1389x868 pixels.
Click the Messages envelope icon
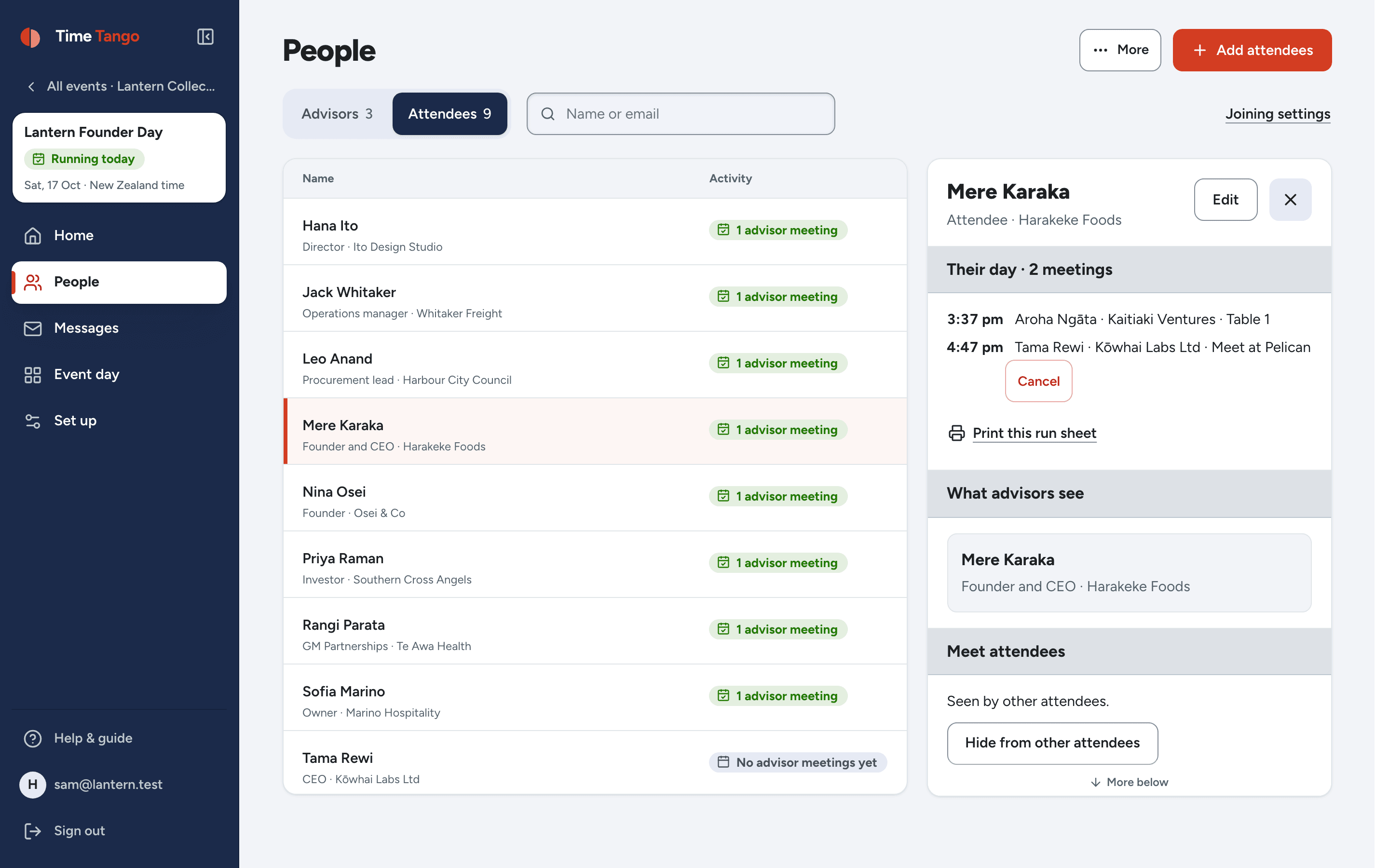point(33,328)
